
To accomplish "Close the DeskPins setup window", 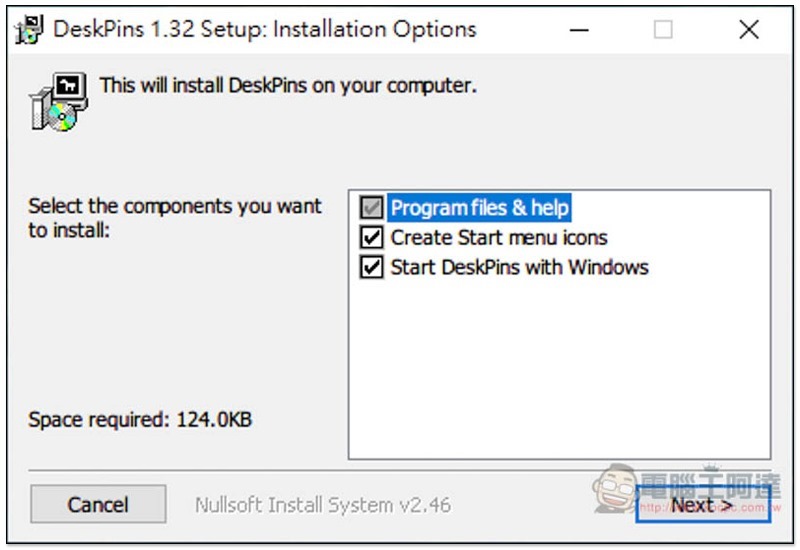I will (x=749, y=30).
